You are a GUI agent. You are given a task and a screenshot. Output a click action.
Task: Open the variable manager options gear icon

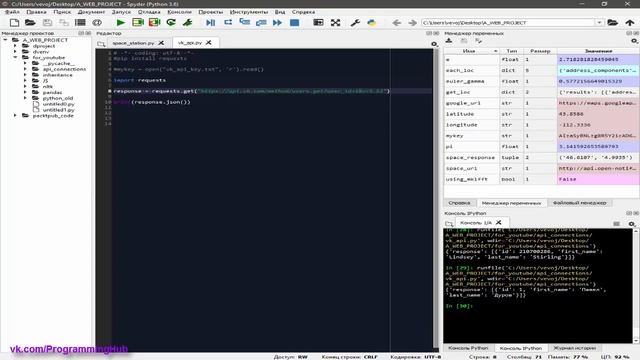coord(634,41)
